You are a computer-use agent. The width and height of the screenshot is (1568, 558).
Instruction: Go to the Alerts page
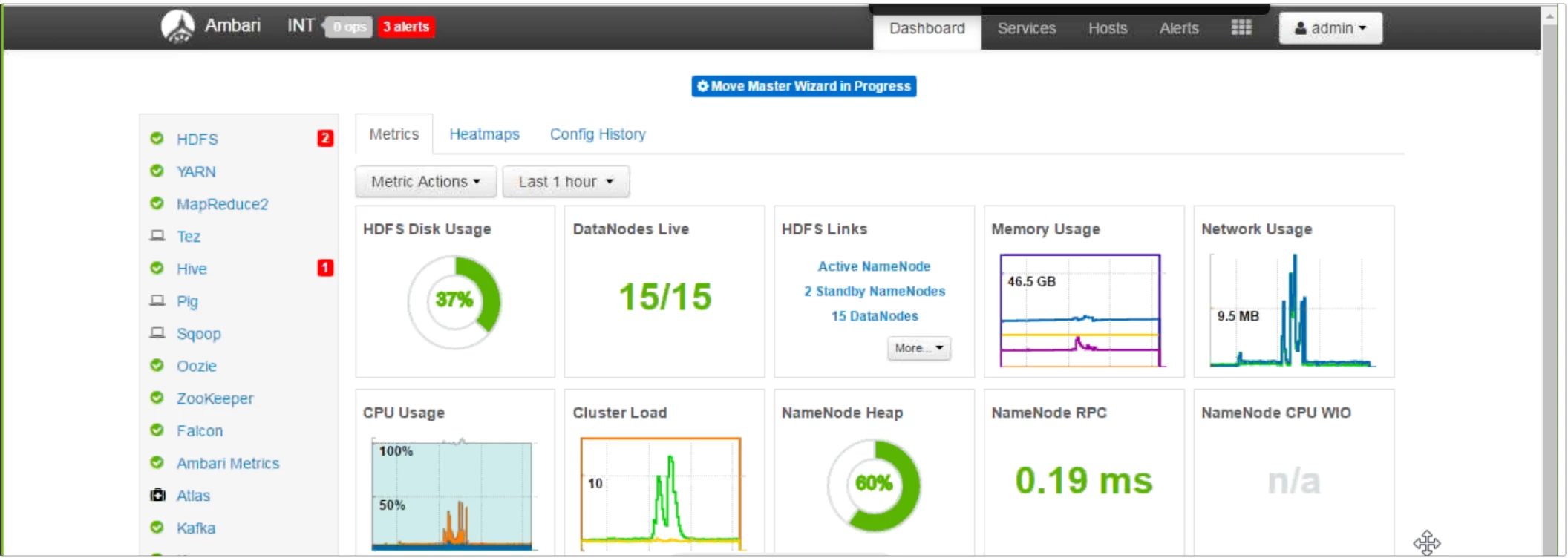click(x=1179, y=28)
